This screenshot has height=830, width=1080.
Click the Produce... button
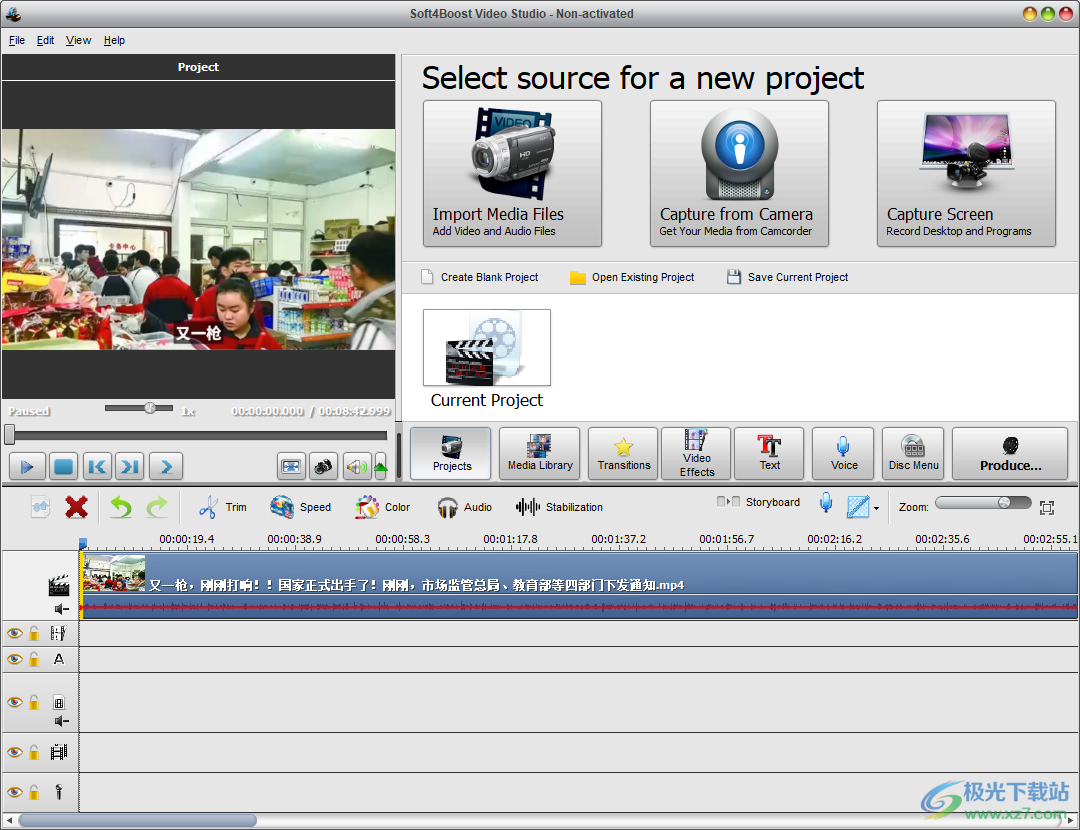pos(1010,453)
